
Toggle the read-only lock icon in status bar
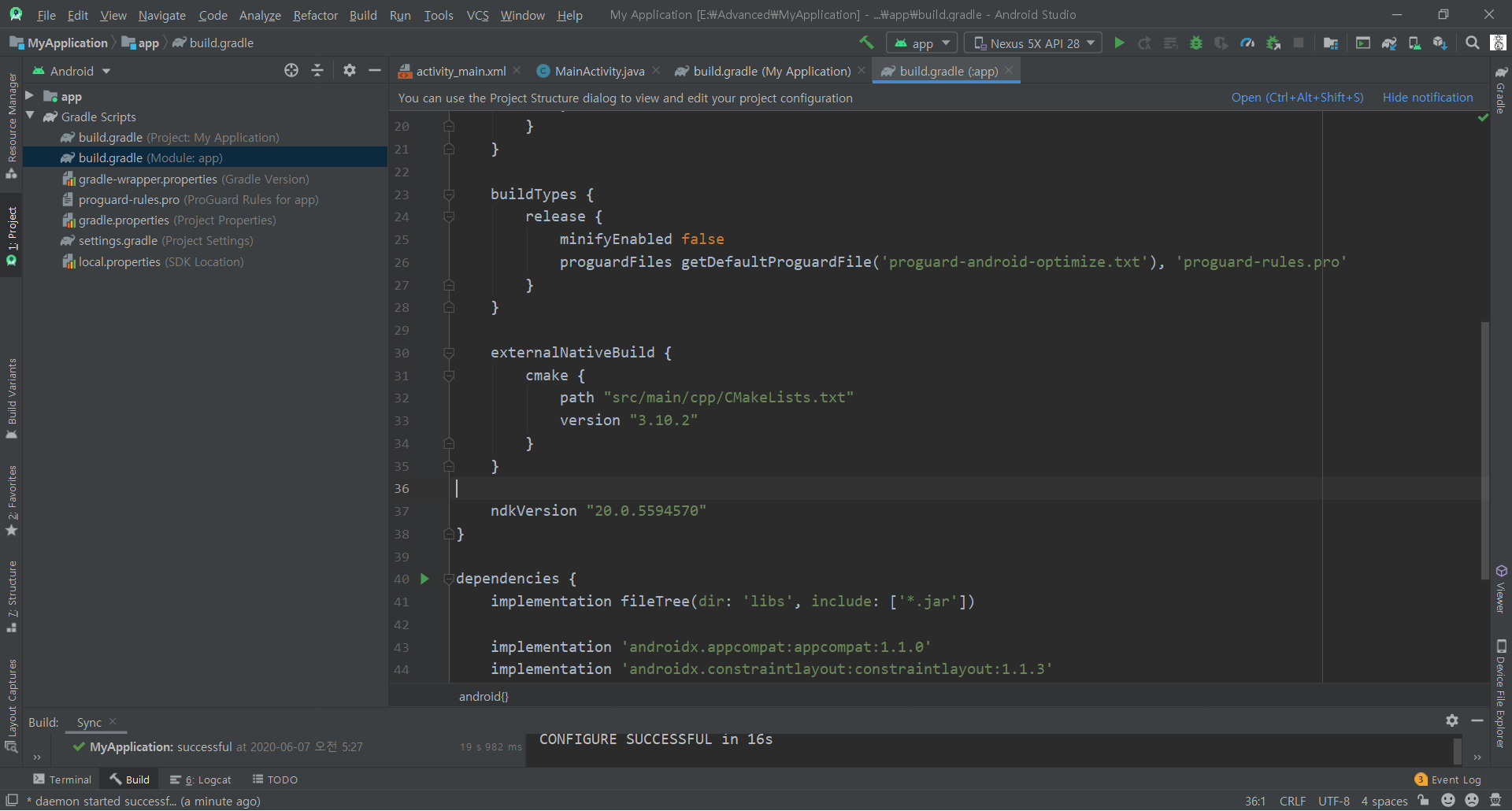coord(1424,800)
